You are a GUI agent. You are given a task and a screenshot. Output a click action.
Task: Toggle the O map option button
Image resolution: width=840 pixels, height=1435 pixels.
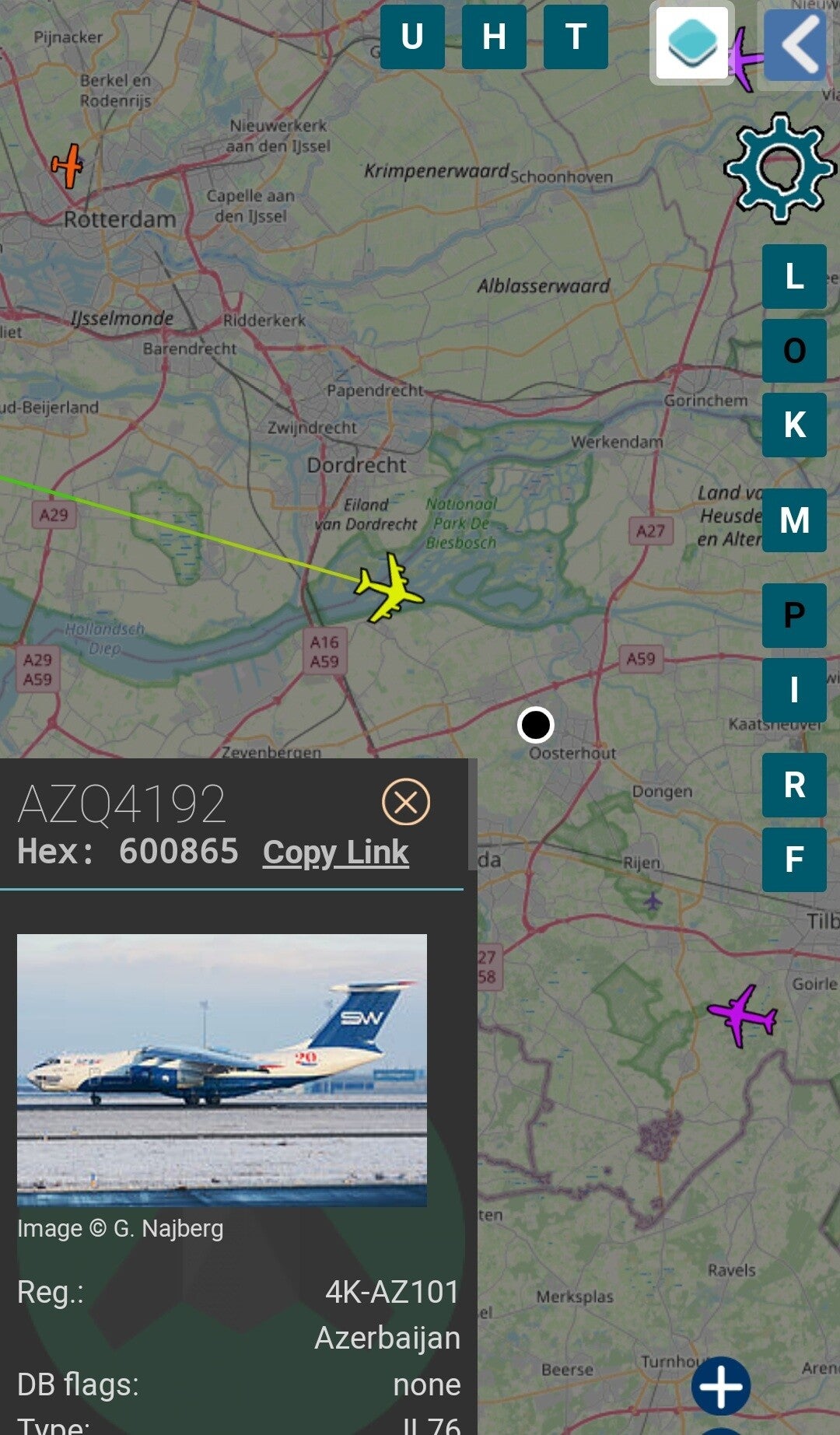(x=794, y=351)
